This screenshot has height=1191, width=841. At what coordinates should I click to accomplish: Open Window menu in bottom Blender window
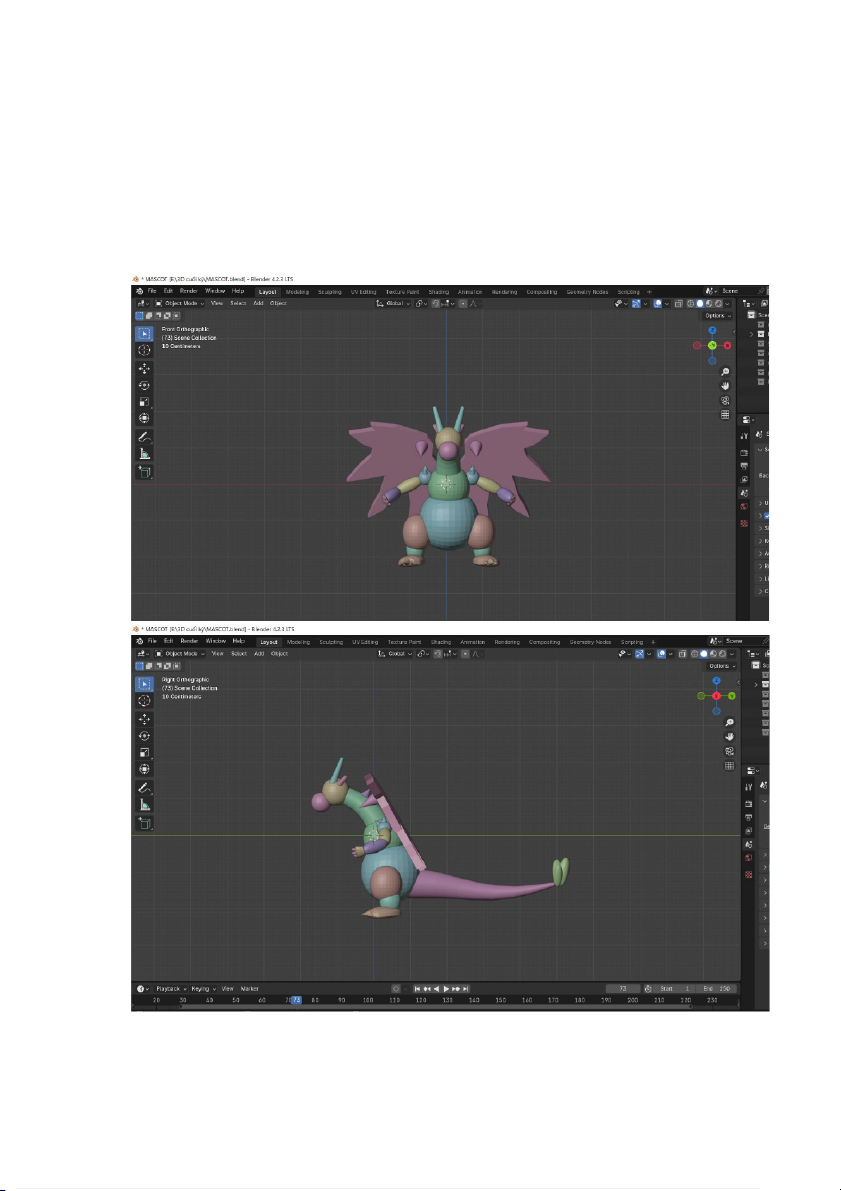(216, 641)
